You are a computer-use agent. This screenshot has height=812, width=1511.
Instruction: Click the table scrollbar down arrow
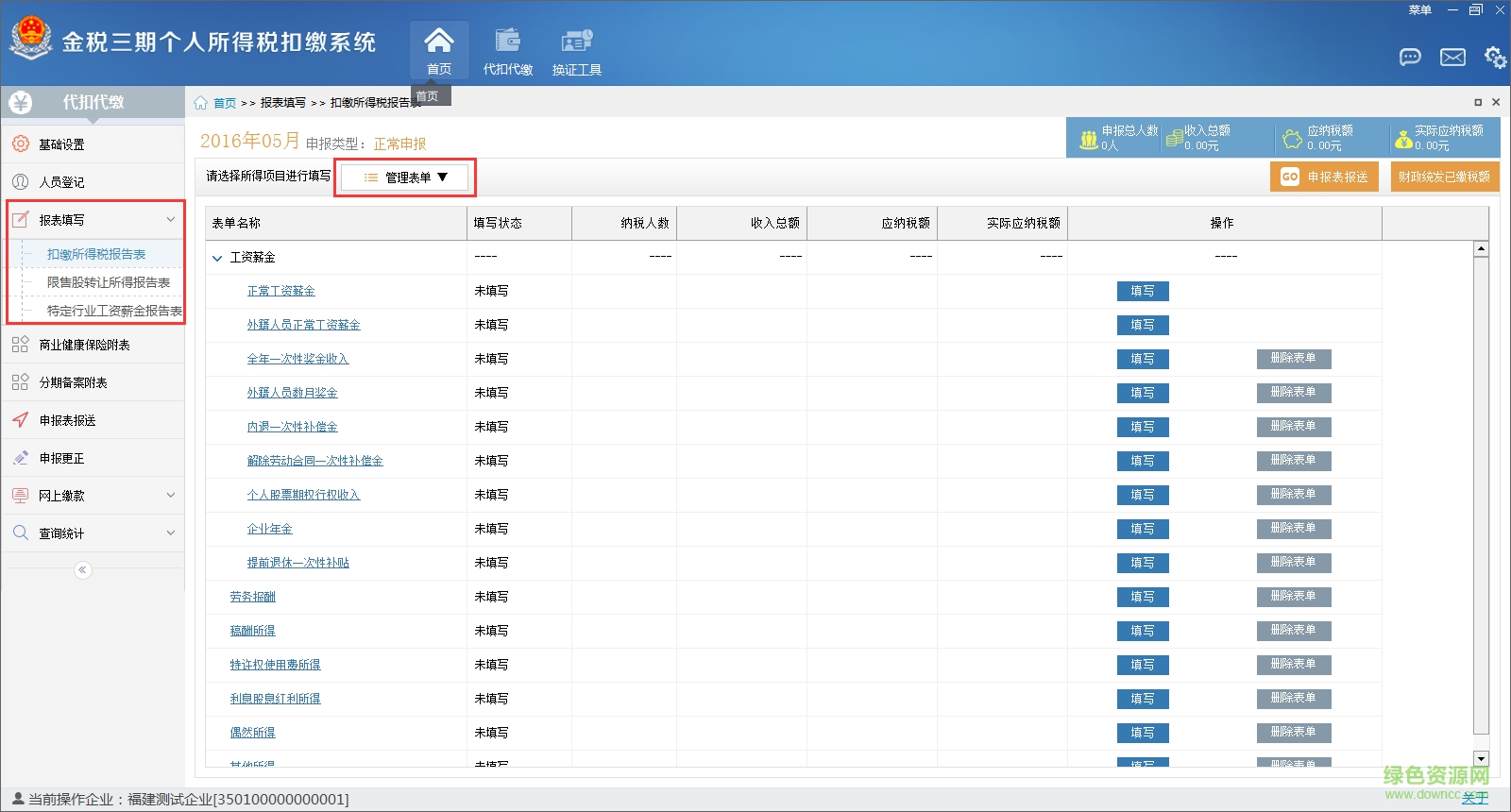click(x=1481, y=758)
